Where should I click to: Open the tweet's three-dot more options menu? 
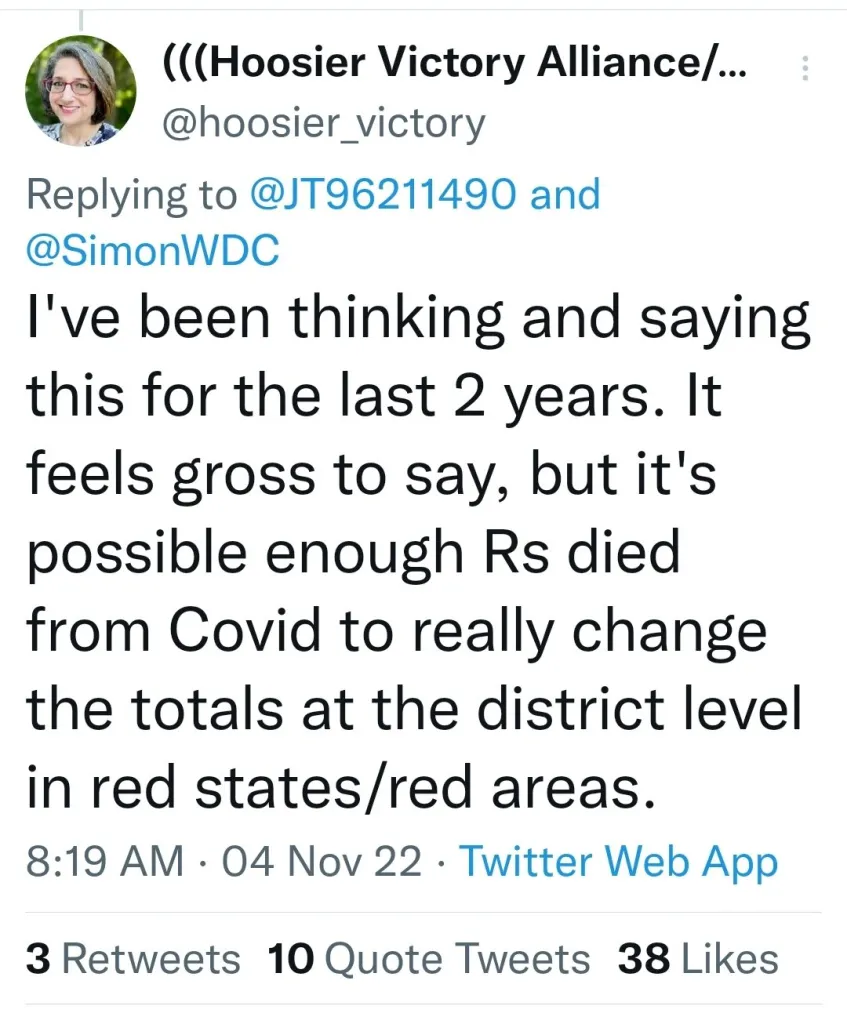(x=807, y=69)
